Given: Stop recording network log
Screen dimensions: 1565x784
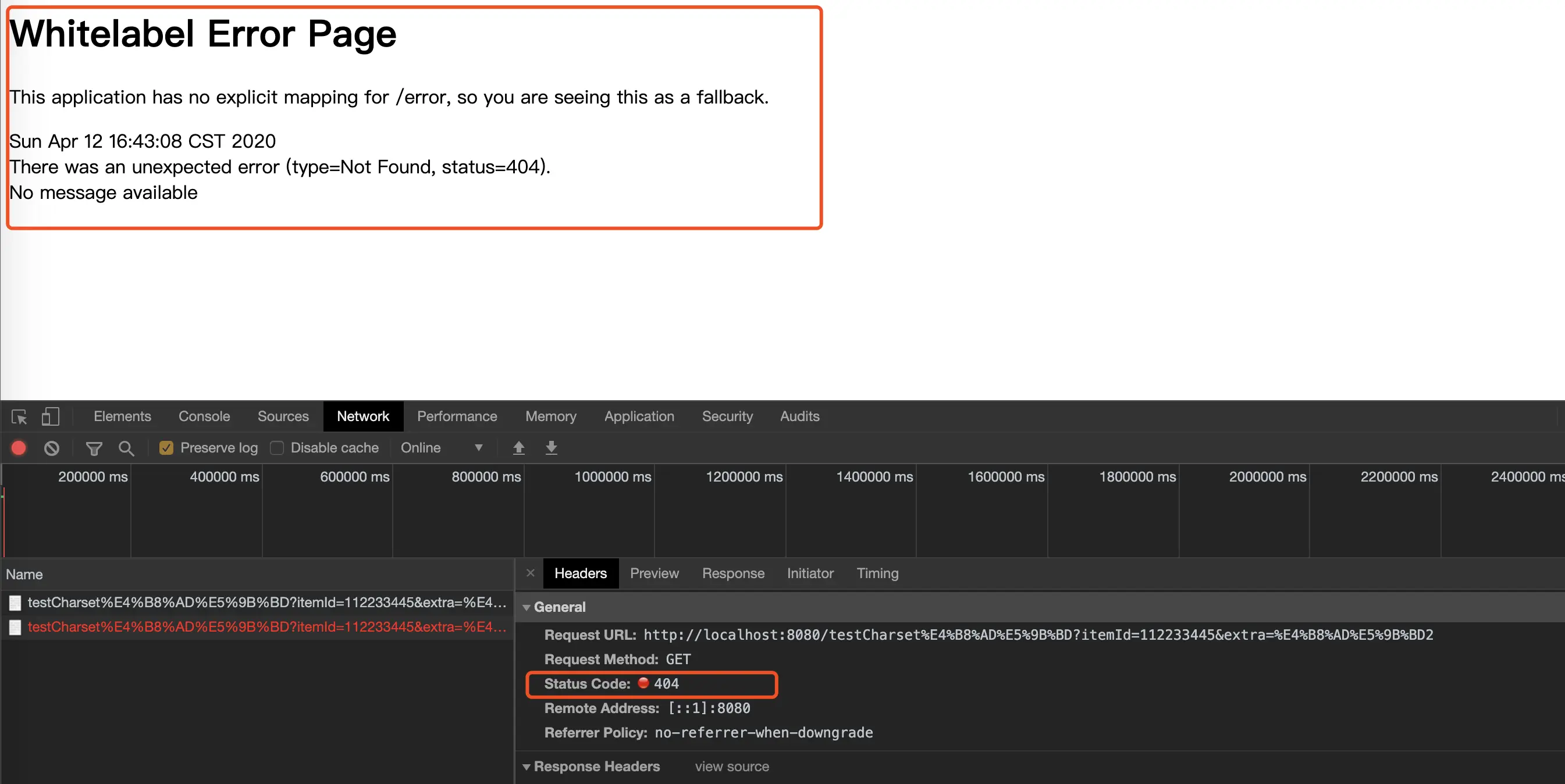Looking at the screenshot, I should [x=19, y=448].
